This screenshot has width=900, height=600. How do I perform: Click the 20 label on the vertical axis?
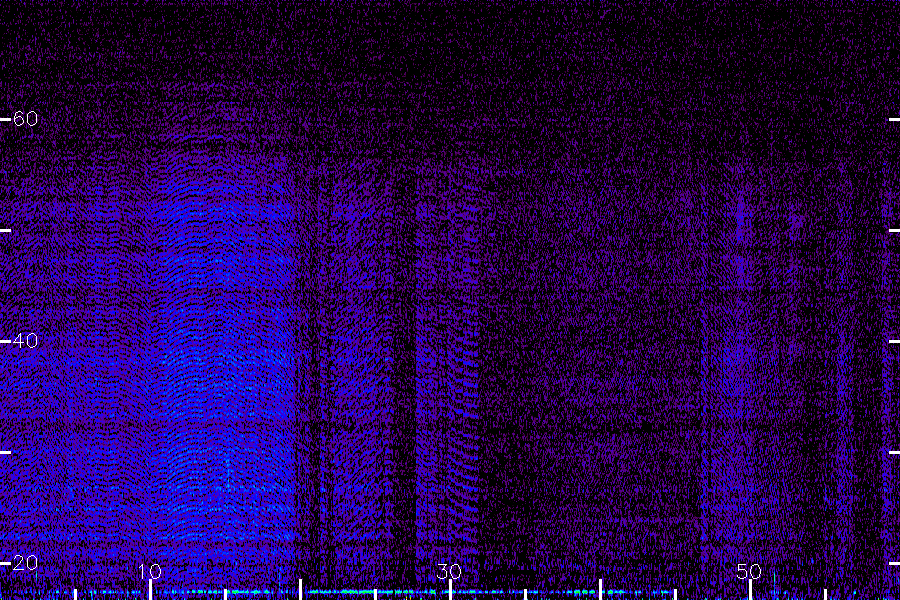click(x=25, y=563)
